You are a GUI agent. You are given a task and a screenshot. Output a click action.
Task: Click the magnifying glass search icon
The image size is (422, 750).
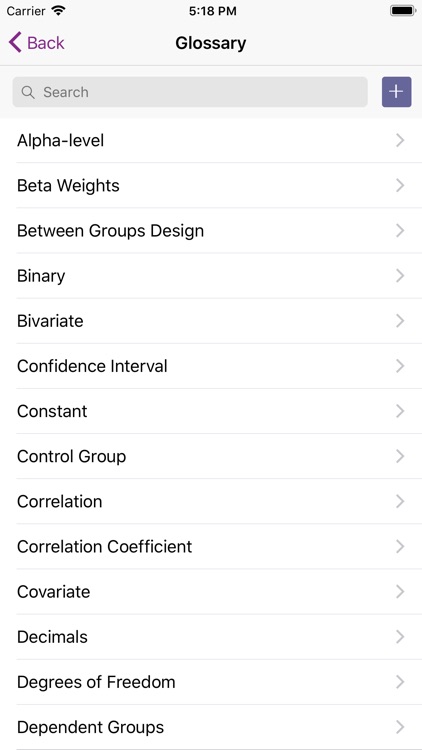[28, 92]
